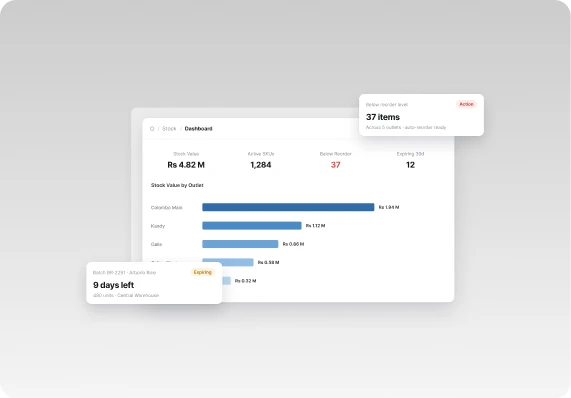Select the '9 days left' heading
Viewport: 571px width, 398px height.
[x=114, y=285]
